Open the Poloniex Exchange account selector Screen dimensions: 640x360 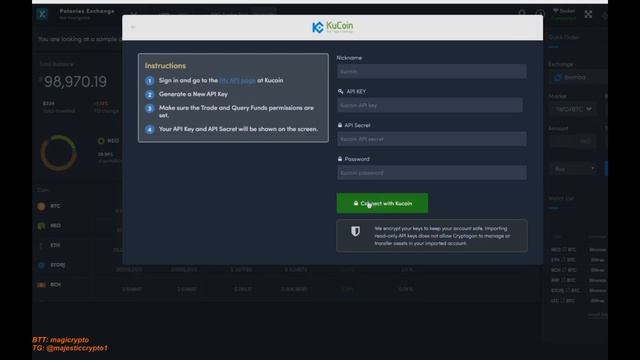coord(87,14)
